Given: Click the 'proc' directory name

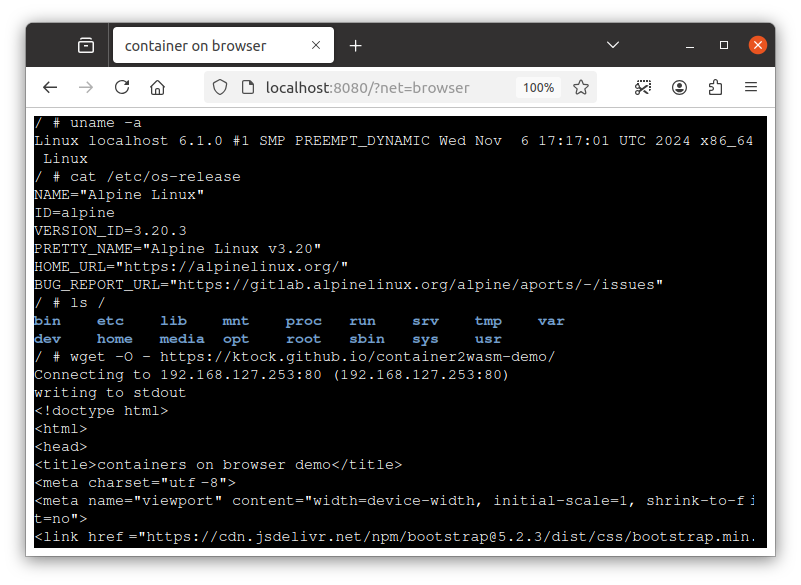Looking at the screenshot, I should pyautogui.click(x=303, y=321).
